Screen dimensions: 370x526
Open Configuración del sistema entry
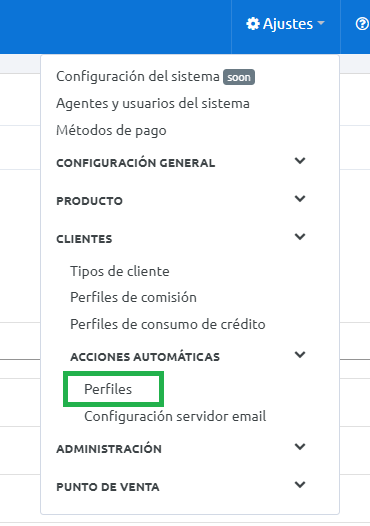tap(138, 76)
